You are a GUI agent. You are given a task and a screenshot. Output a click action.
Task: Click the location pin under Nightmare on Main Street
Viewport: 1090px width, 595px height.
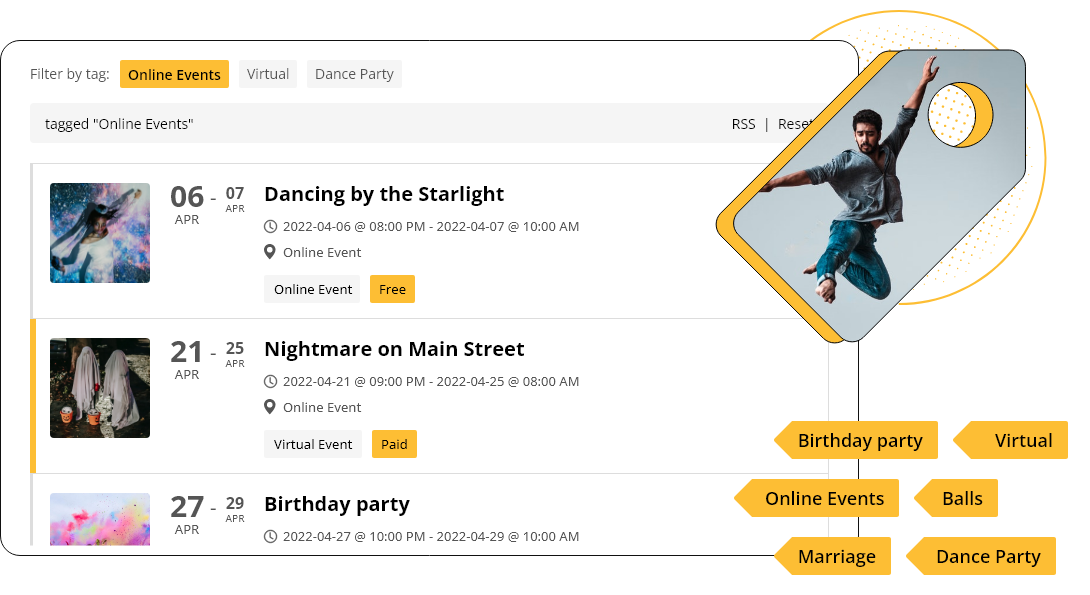[x=269, y=406]
